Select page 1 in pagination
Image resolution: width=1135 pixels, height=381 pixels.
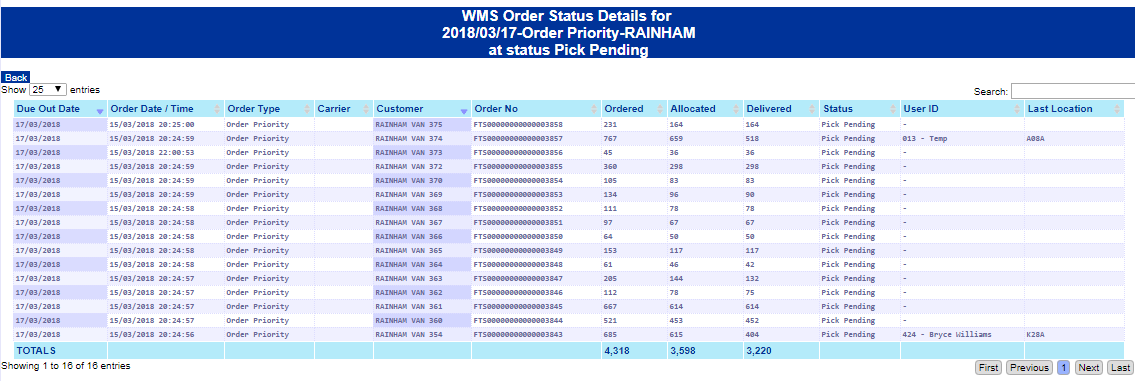1064,368
